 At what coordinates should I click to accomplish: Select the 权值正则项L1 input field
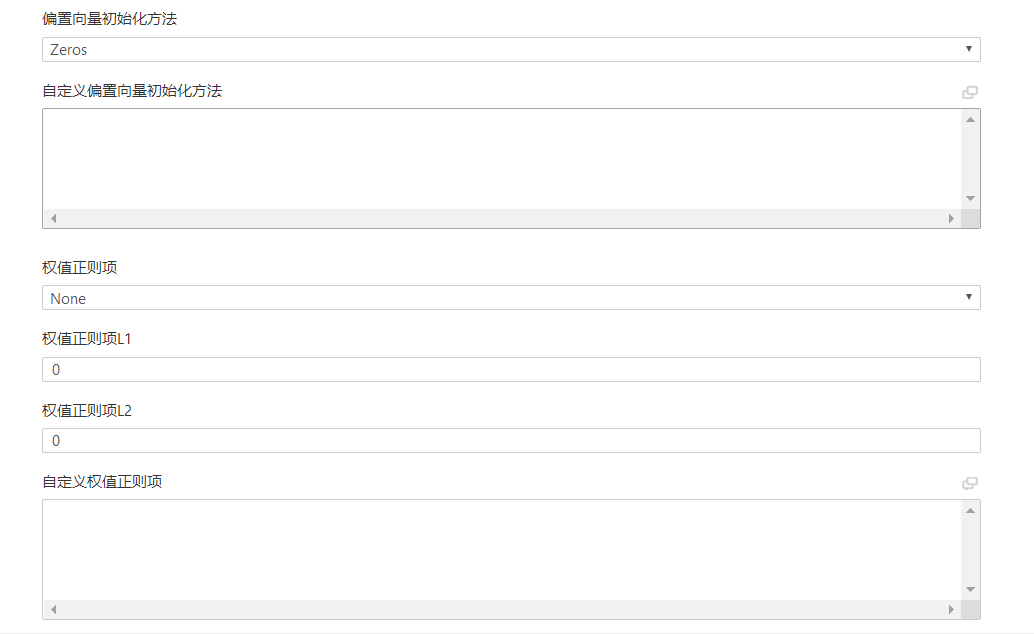point(511,369)
